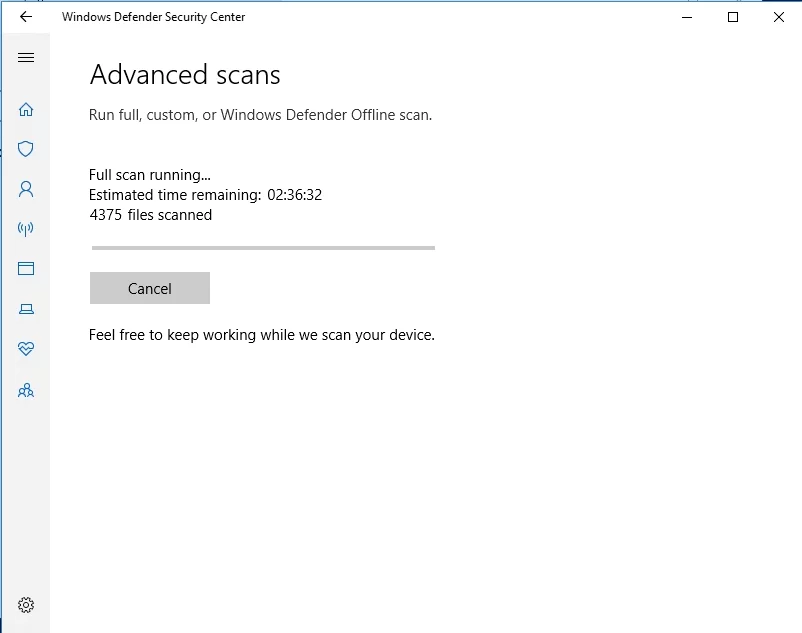Open Device security laptop icon
This screenshot has width=802, height=633.
[x=26, y=309]
